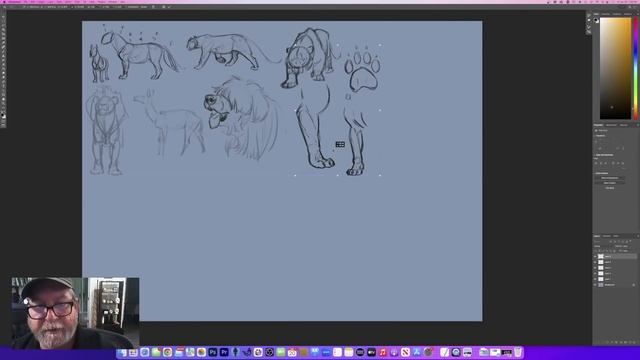The image size is (640, 360).
Task: Click the View More button
Action: point(610,188)
